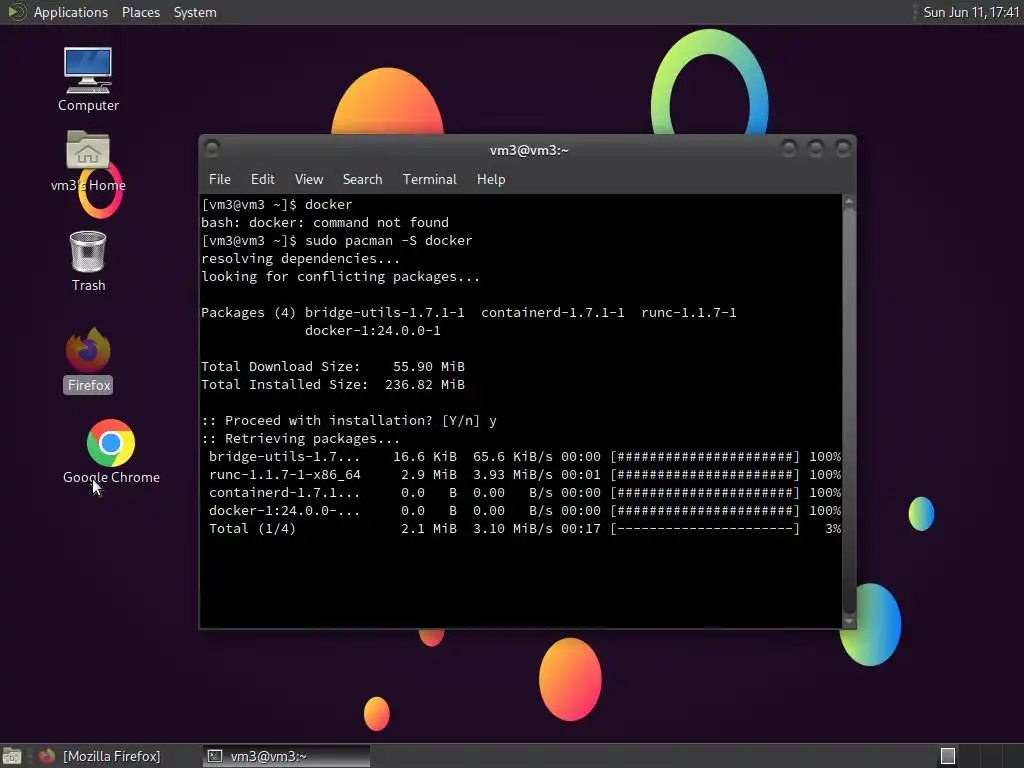Open the Places menu in top panel
This screenshot has height=768, width=1024.
tap(140, 12)
